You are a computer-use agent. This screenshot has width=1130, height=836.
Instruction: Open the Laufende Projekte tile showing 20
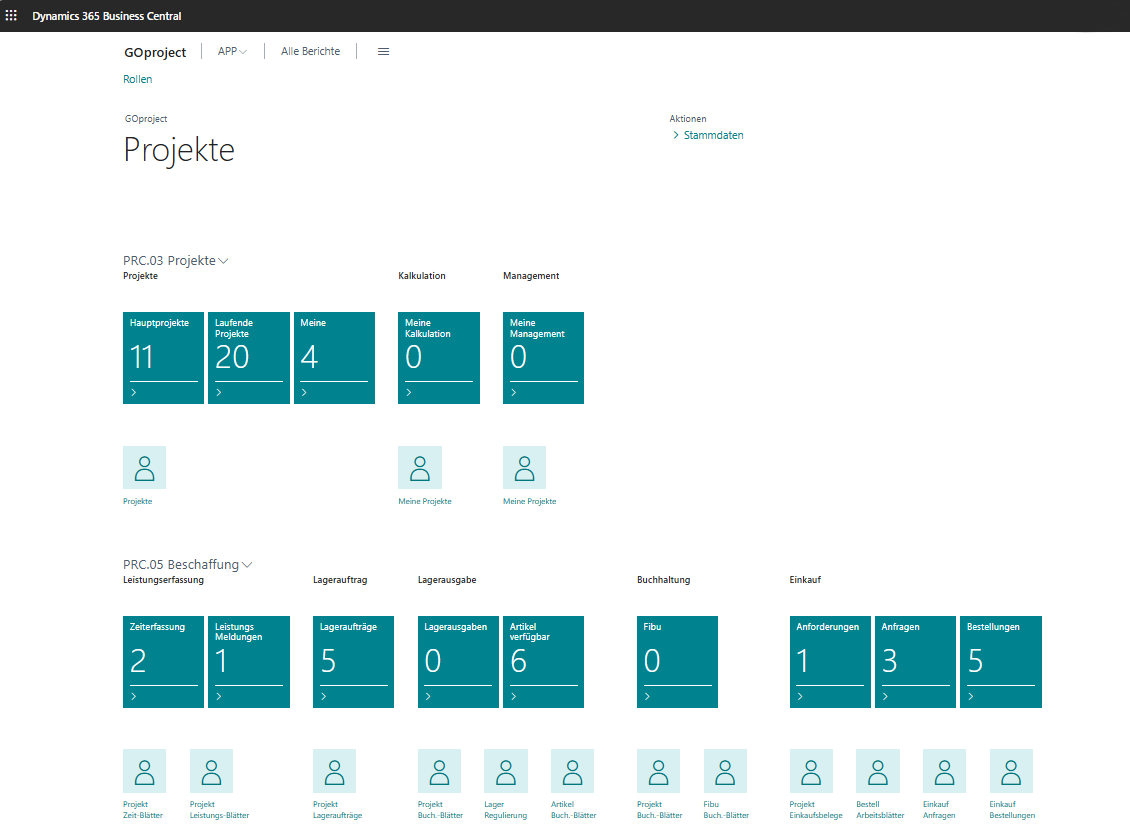click(x=249, y=357)
